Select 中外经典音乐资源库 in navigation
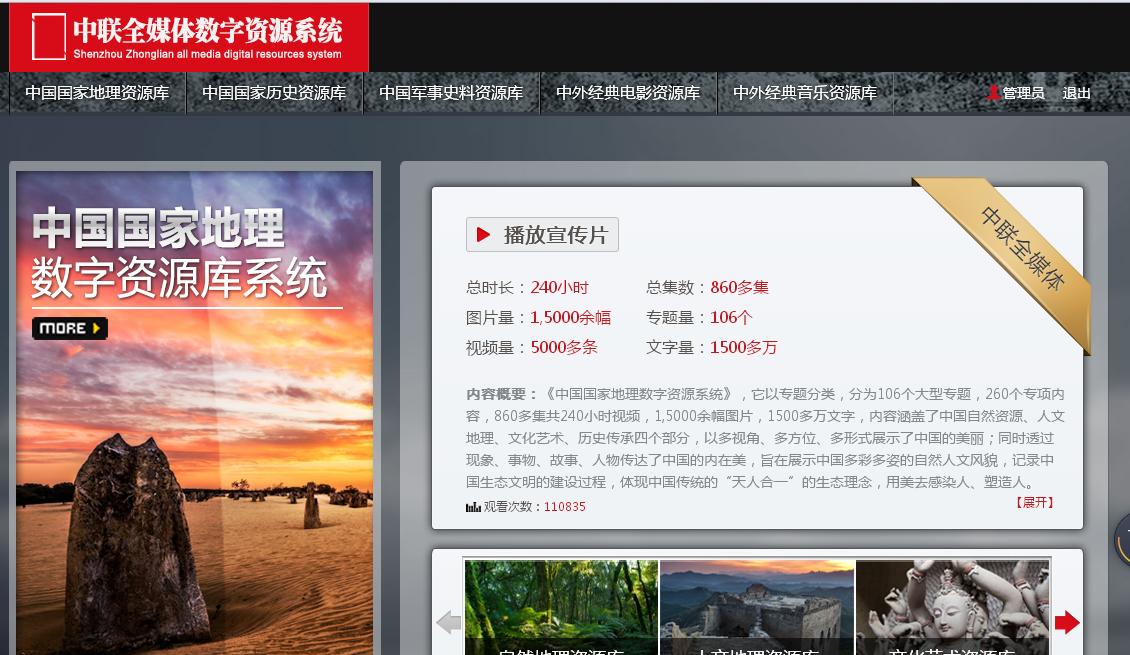The image size is (1130, 655). click(805, 93)
